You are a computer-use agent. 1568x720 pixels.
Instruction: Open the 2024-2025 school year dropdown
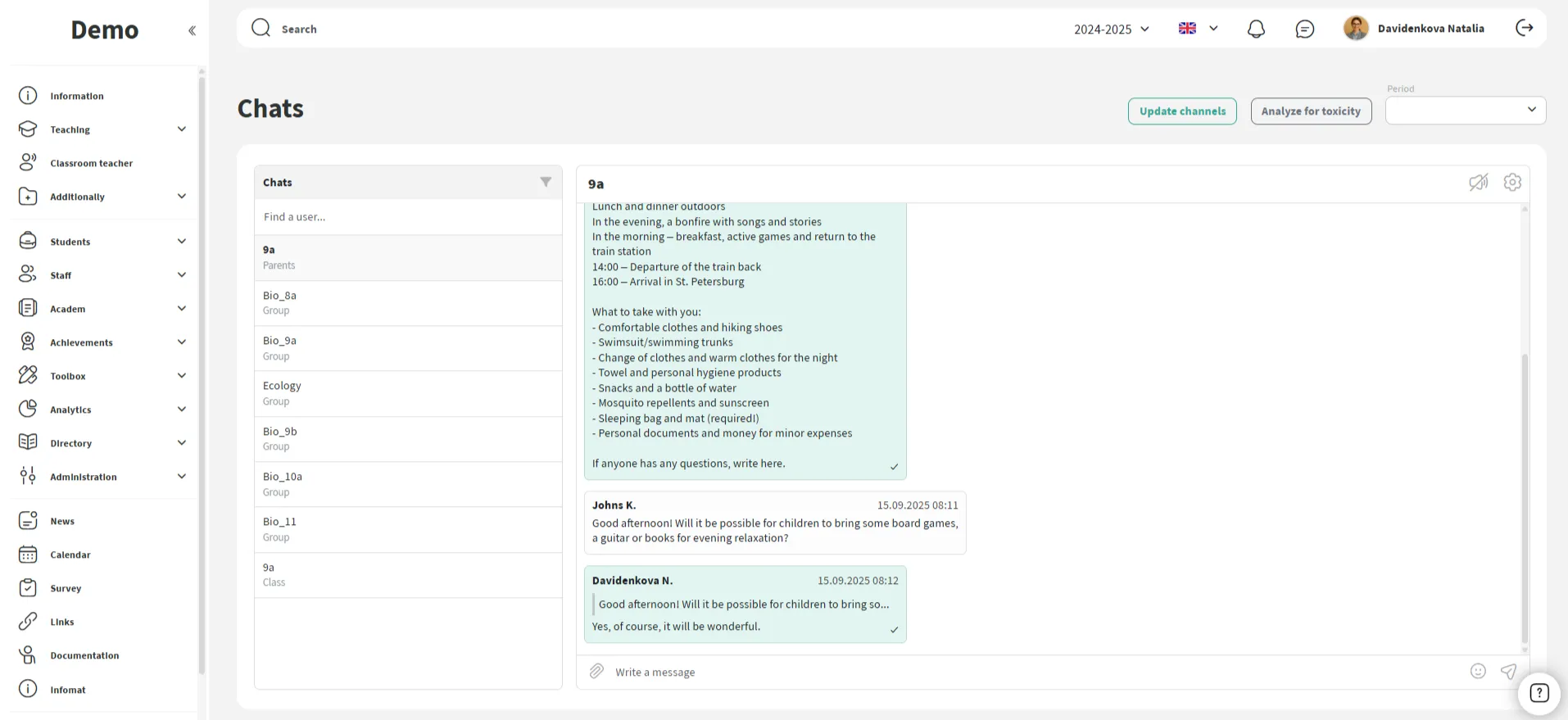pyautogui.click(x=1112, y=29)
